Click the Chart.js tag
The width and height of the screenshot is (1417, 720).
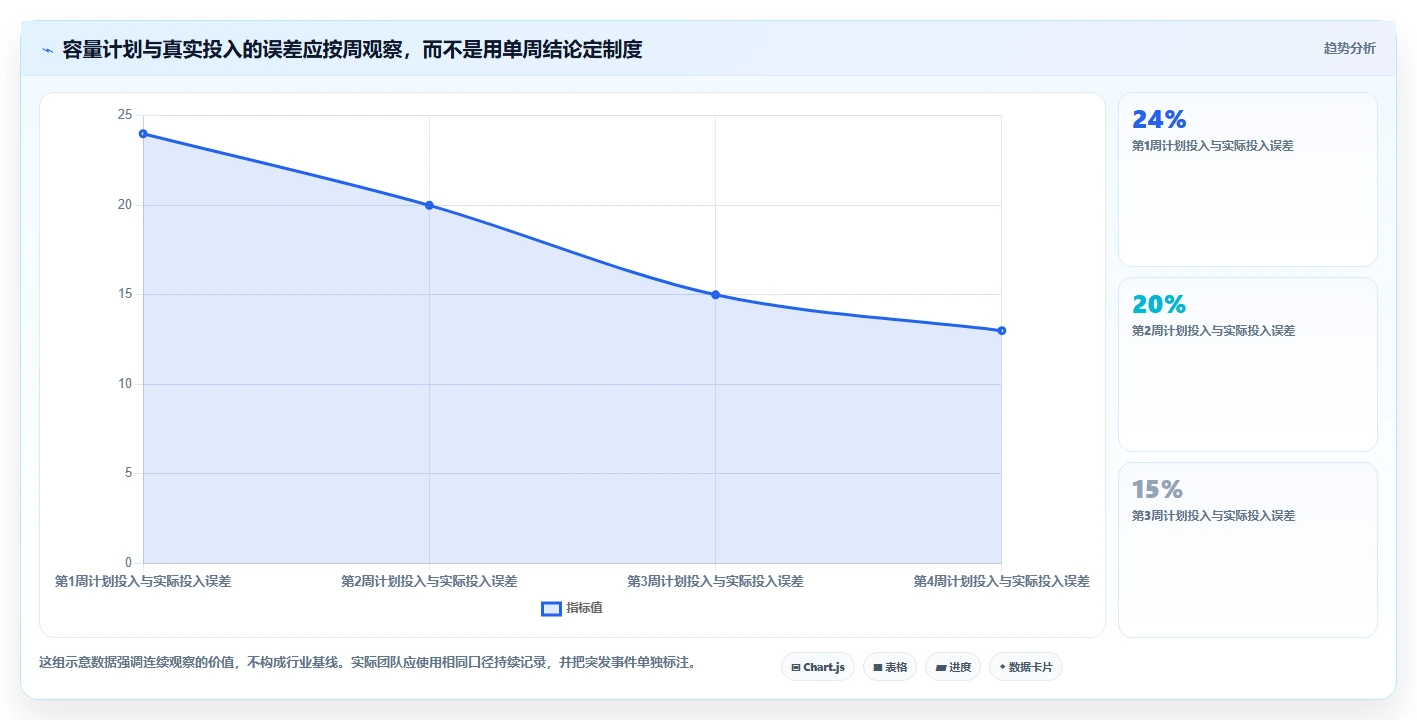[817, 667]
